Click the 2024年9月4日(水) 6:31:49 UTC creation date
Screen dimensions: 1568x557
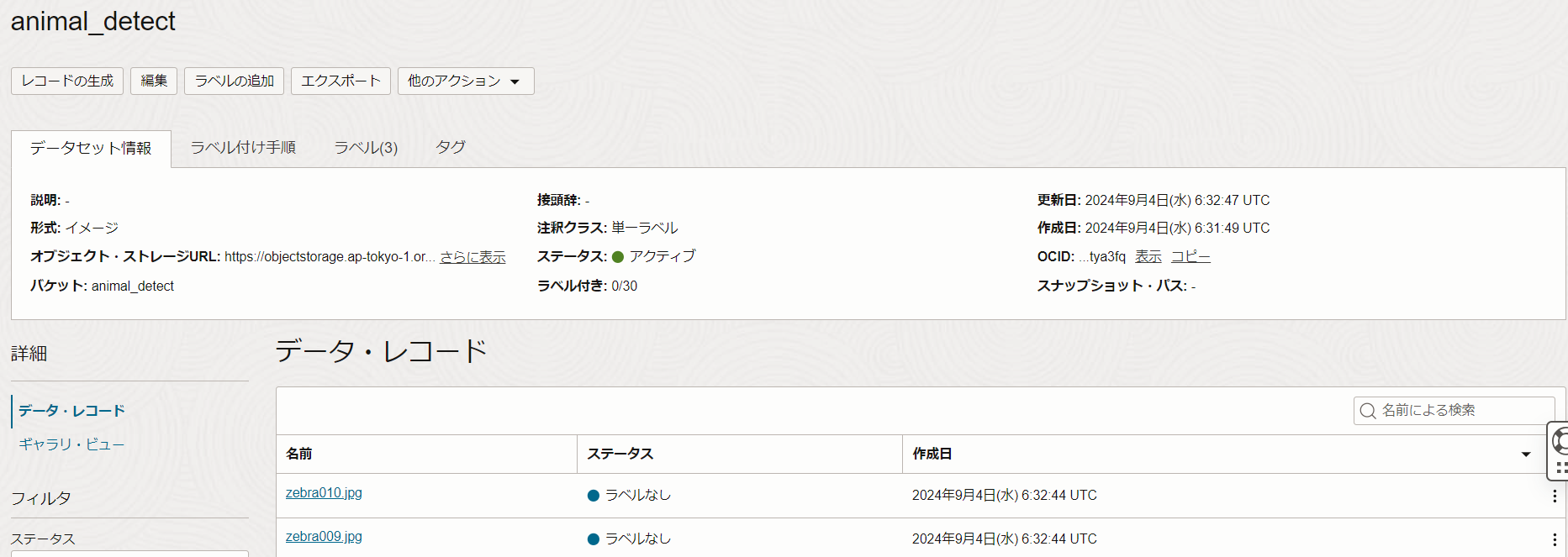coord(1177,228)
